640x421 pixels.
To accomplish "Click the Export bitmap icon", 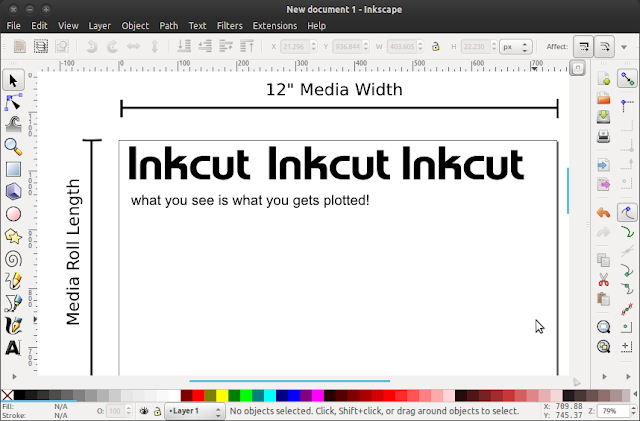I will [603, 184].
